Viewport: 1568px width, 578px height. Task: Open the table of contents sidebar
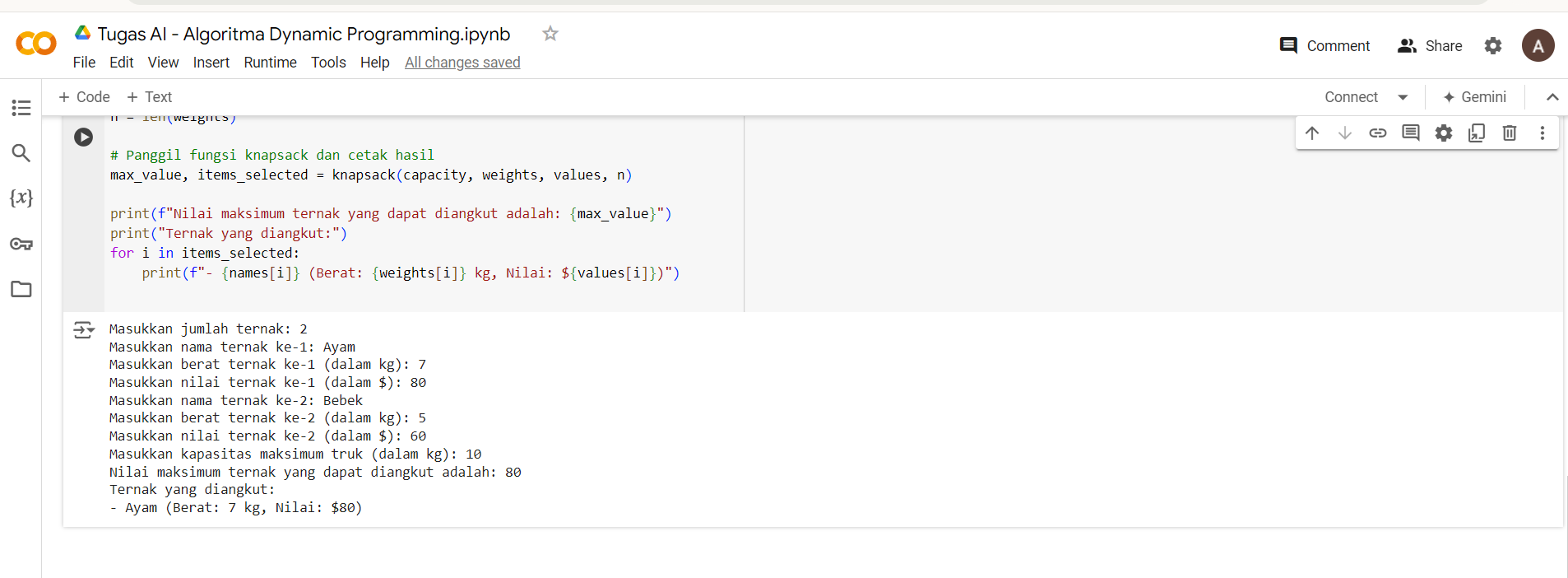click(21, 108)
